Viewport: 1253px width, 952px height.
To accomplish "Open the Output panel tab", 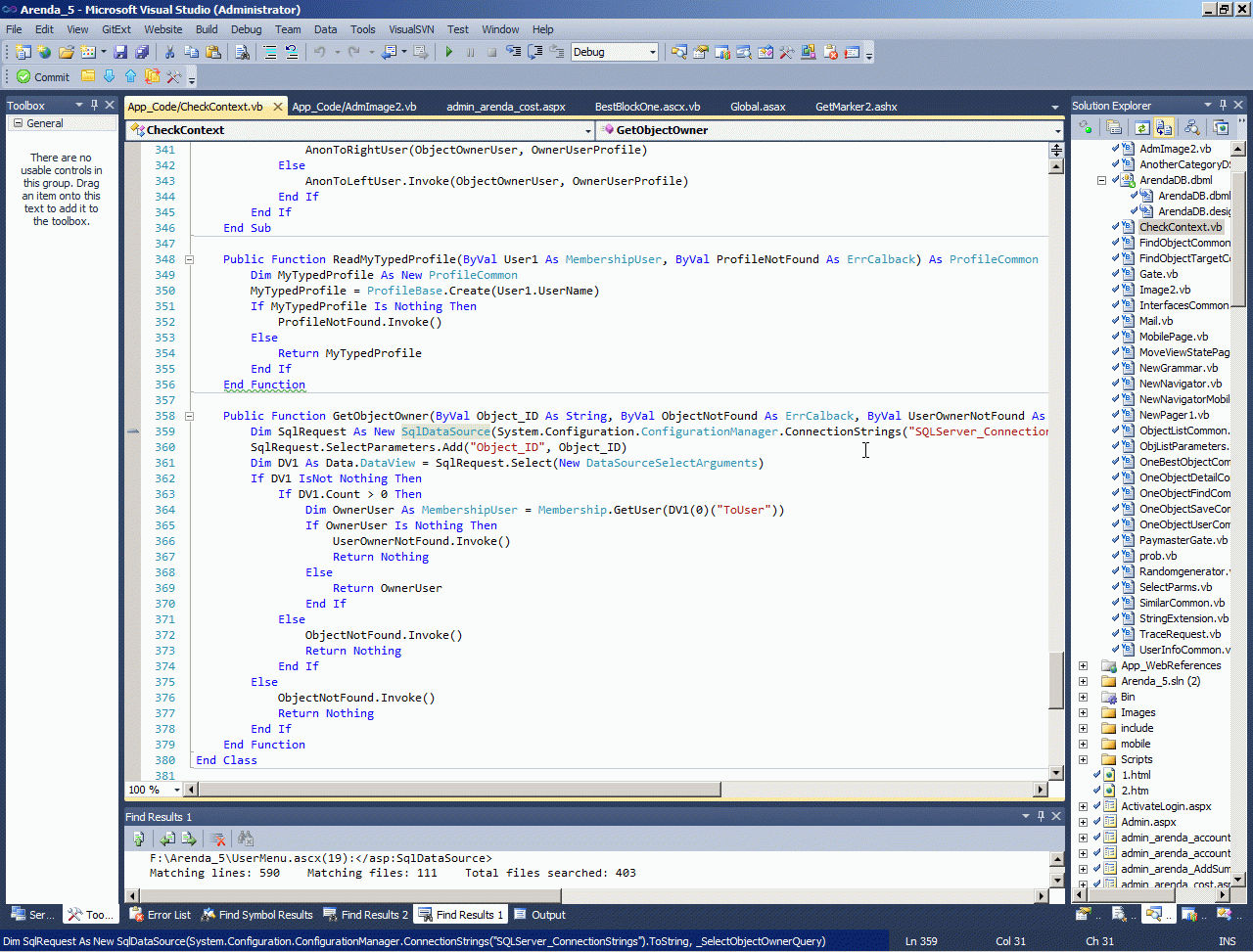I will tap(539, 915).
